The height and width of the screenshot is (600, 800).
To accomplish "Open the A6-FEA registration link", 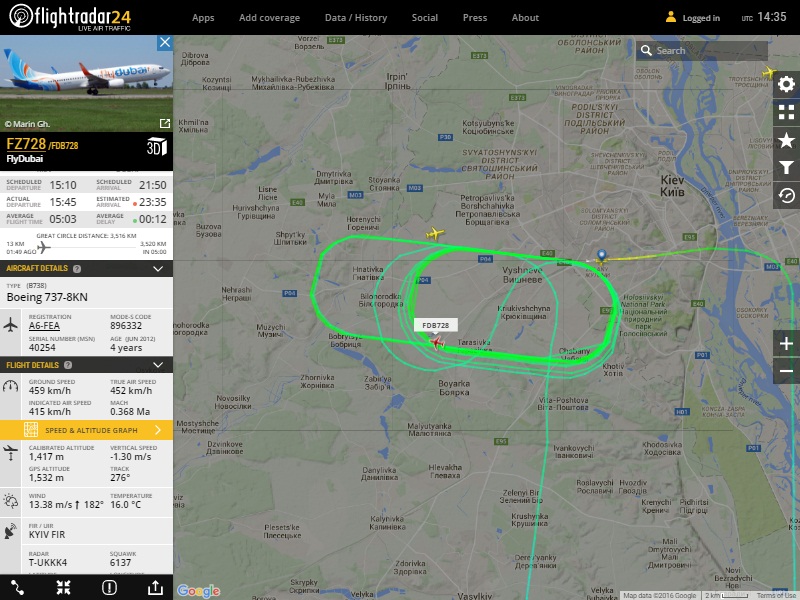I will pos(44,326).
